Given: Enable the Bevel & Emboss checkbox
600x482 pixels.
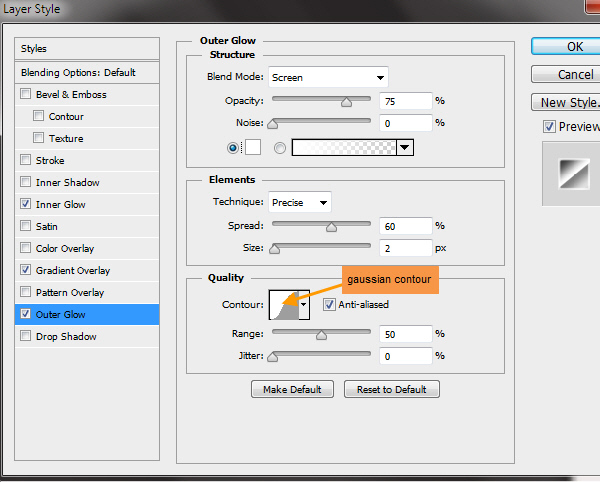Looking at the screenshot, I should point(26,95).
